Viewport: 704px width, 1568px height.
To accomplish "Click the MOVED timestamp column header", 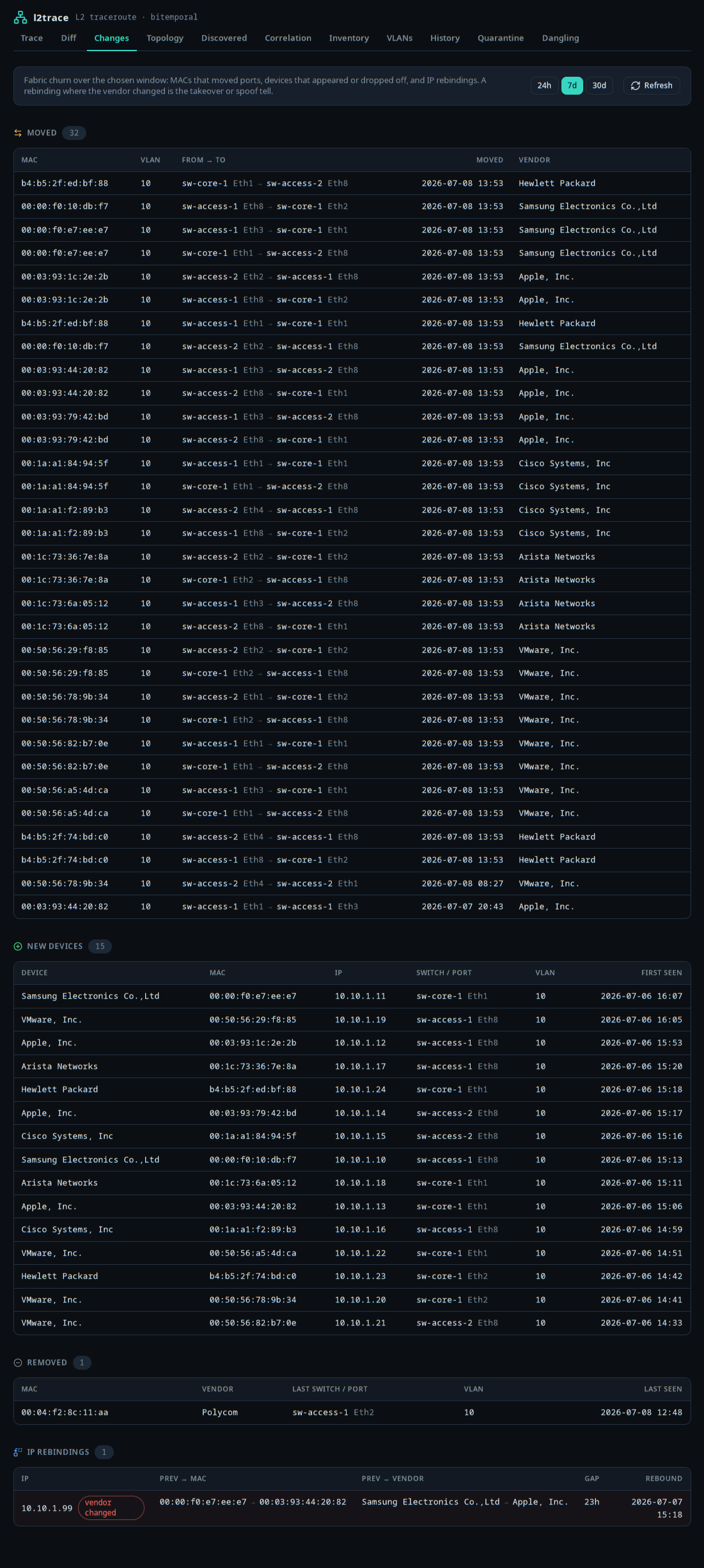I will point(490,160).
